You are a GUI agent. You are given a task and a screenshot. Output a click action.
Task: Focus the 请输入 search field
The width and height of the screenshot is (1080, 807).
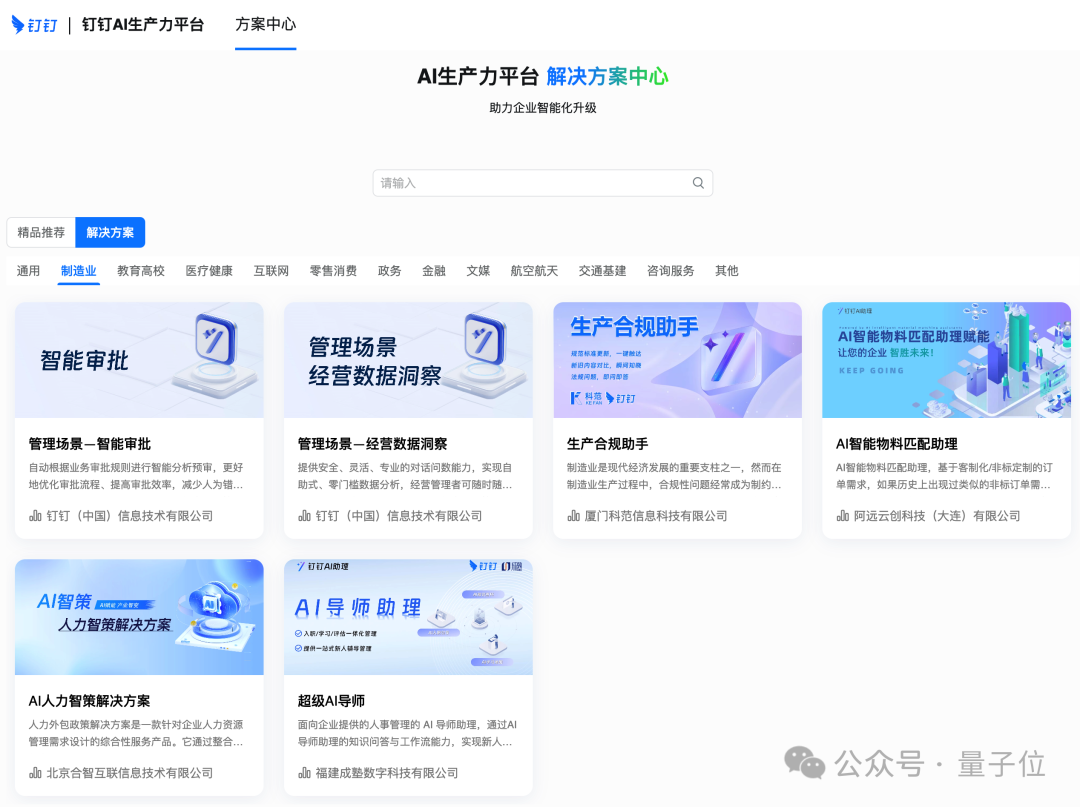[x=543, y=183]
